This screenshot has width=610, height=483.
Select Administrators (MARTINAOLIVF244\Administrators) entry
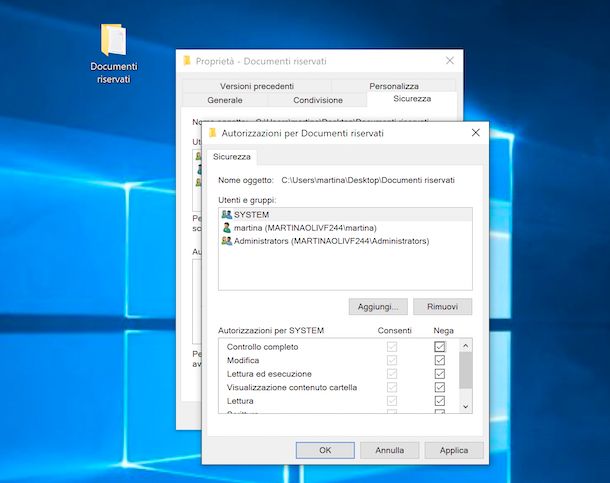tap(345, 241)
